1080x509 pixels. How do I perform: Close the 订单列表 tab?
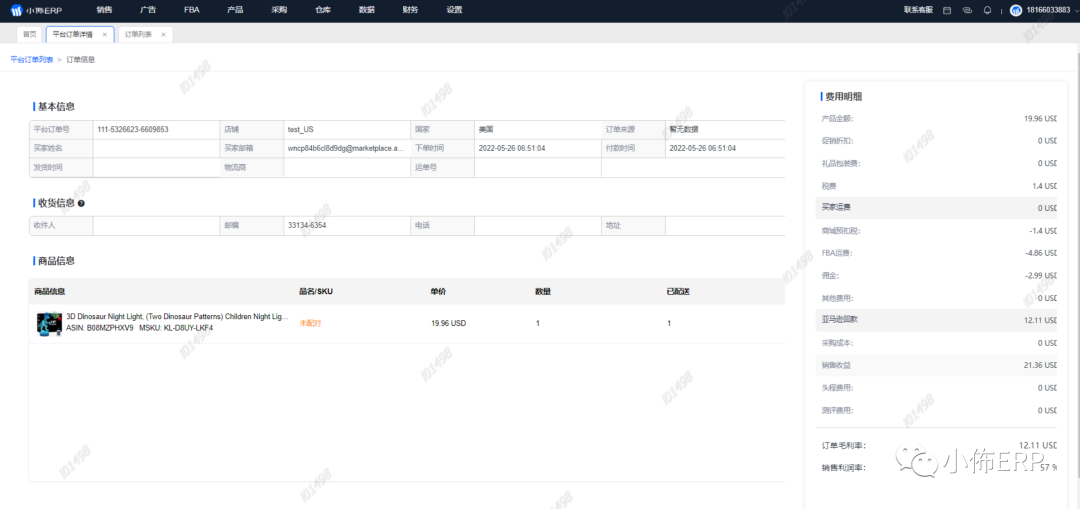164,34
